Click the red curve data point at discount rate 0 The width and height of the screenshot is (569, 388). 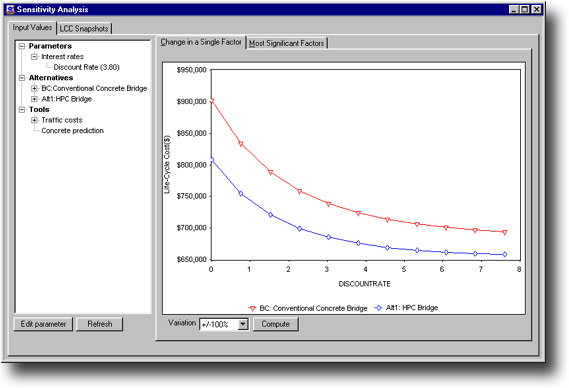click(x=212, y=101)
